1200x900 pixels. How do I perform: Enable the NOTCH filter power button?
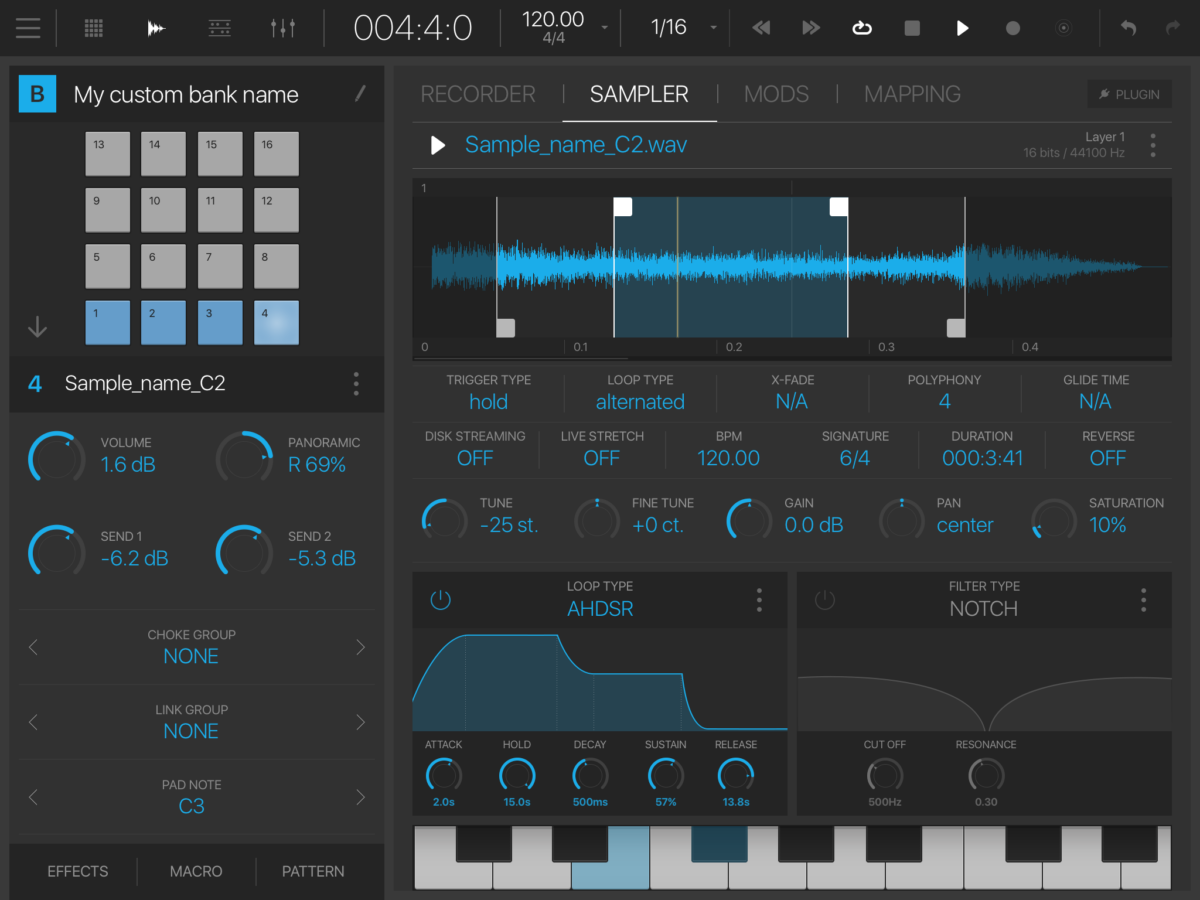pyautogui.click(x=824, y=600)
